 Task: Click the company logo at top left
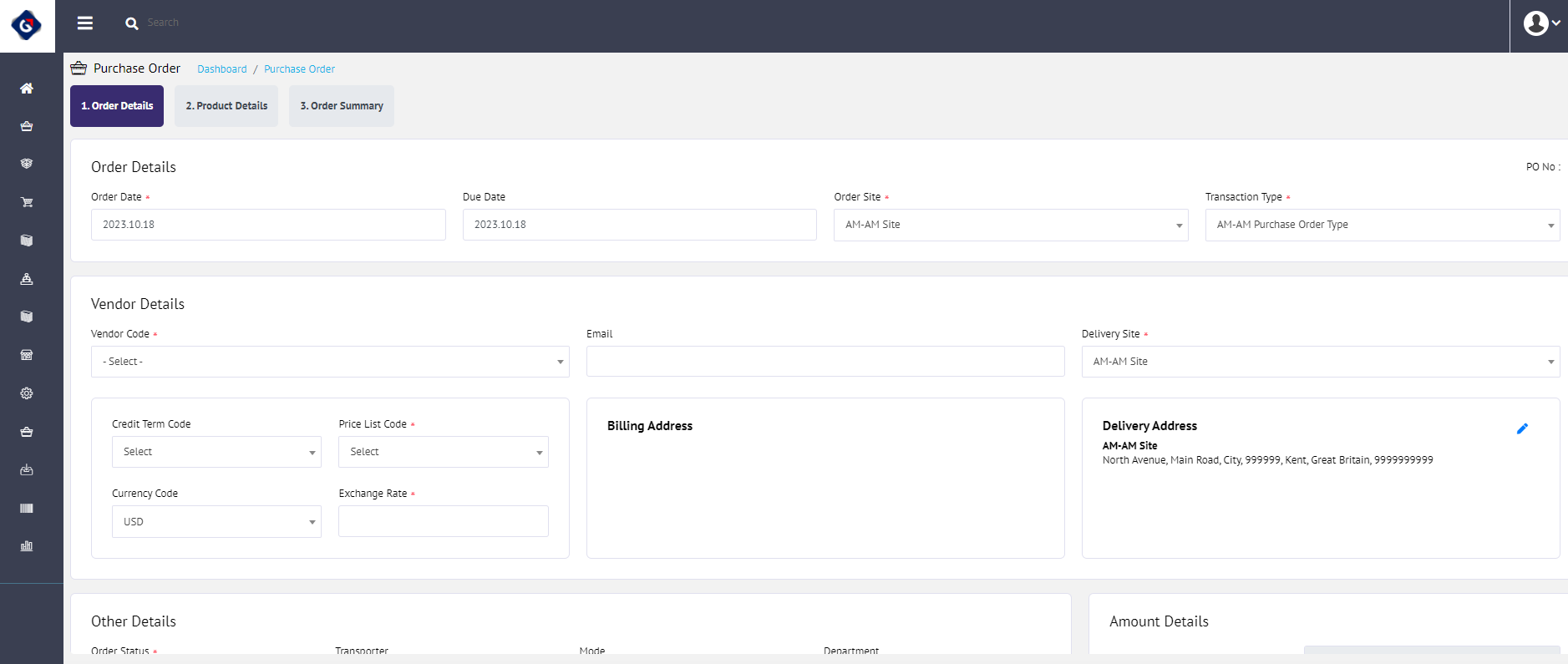pos(27,26)
